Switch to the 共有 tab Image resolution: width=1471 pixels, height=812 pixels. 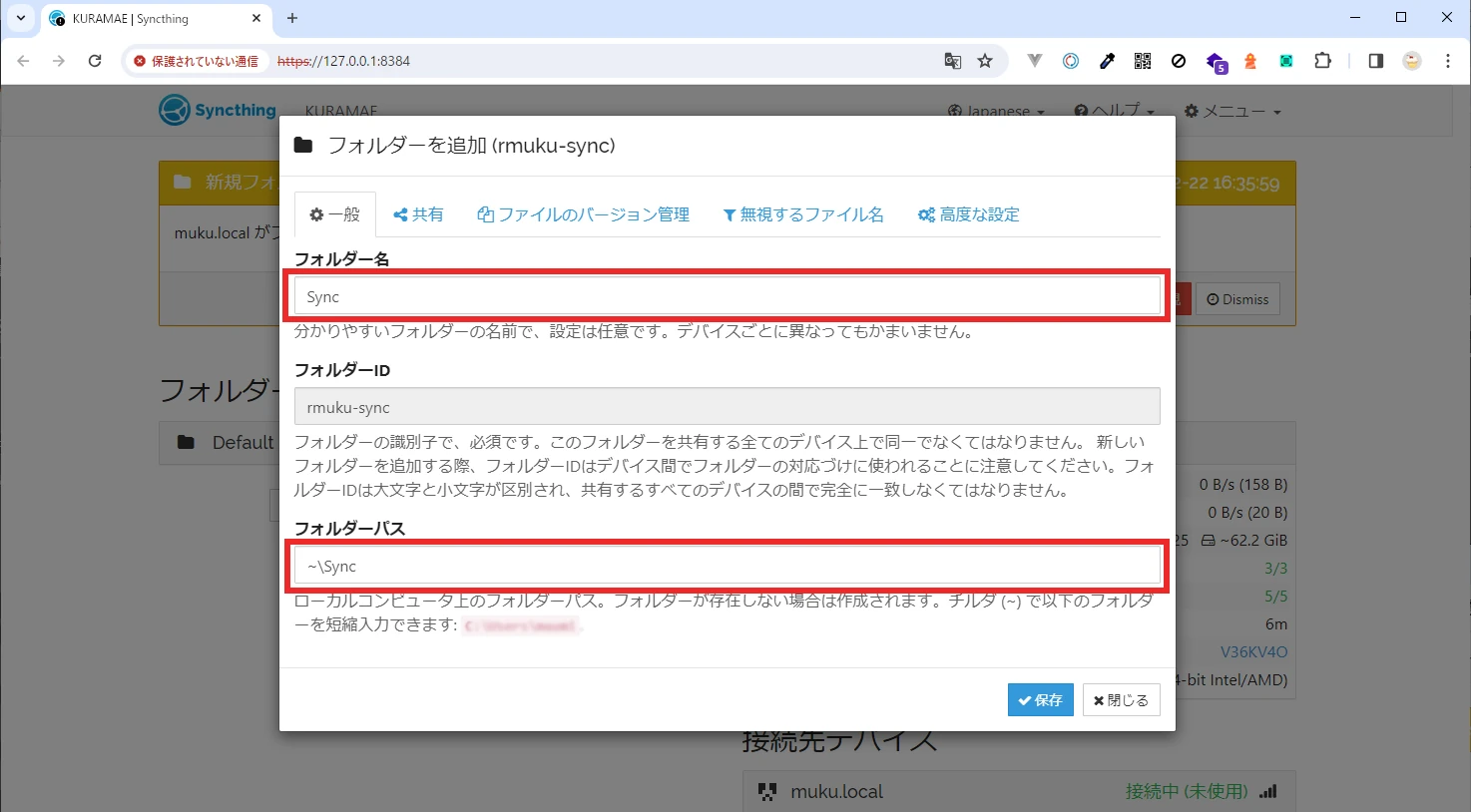coord(418,214)
